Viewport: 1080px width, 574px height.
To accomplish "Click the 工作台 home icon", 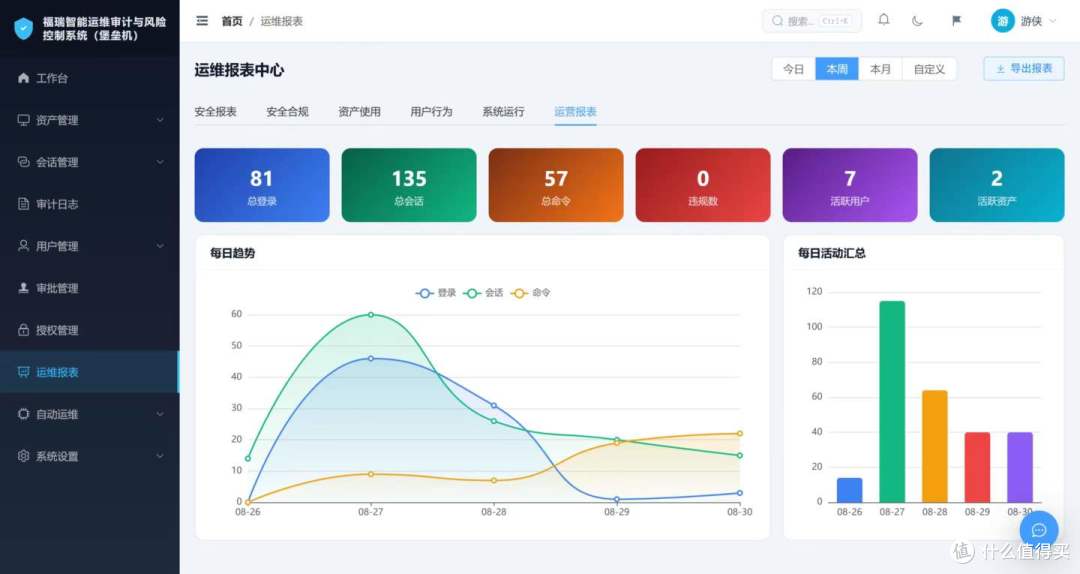I will click(23, 78).
